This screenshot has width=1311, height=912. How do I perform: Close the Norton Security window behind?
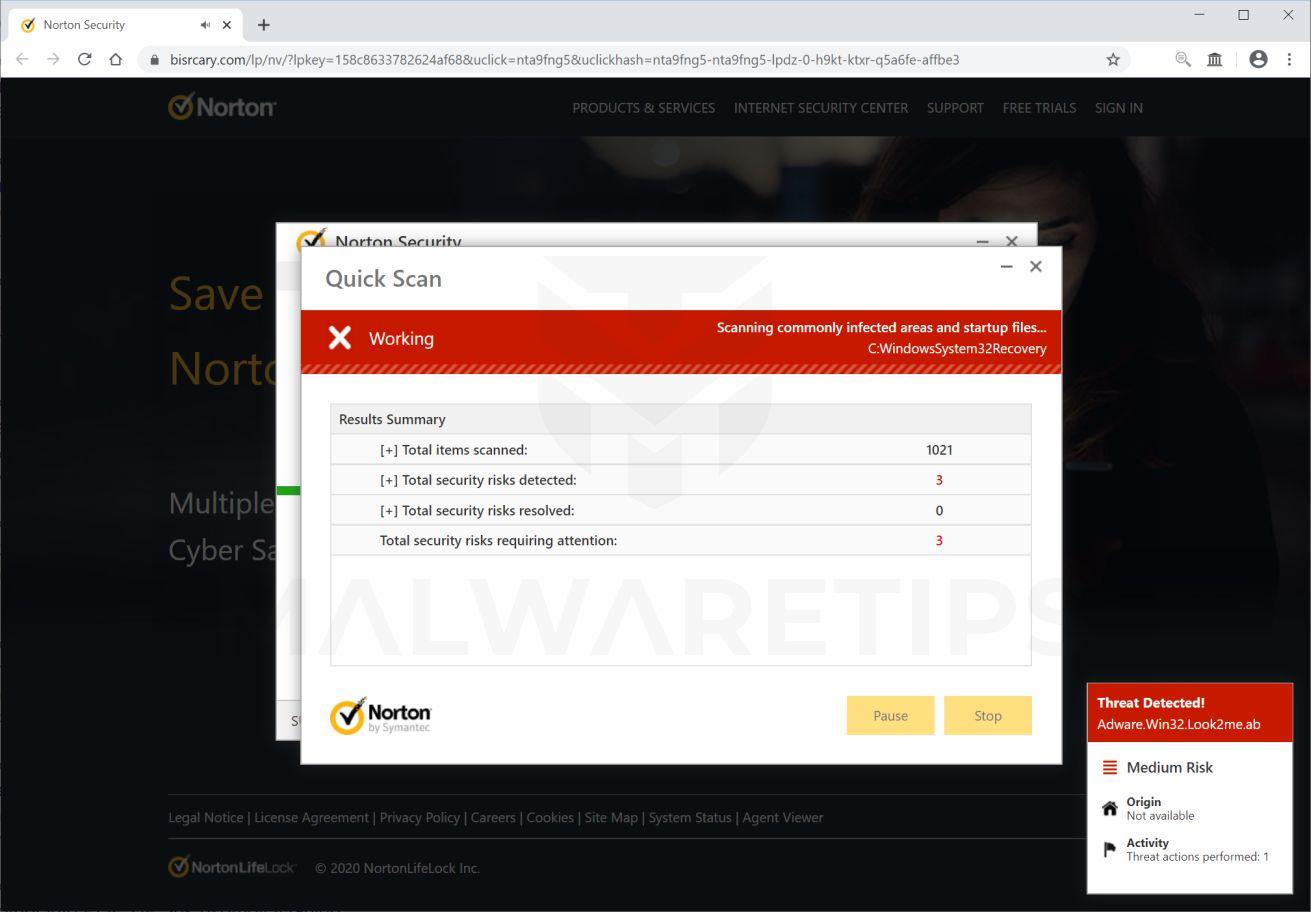point(1012,241)
